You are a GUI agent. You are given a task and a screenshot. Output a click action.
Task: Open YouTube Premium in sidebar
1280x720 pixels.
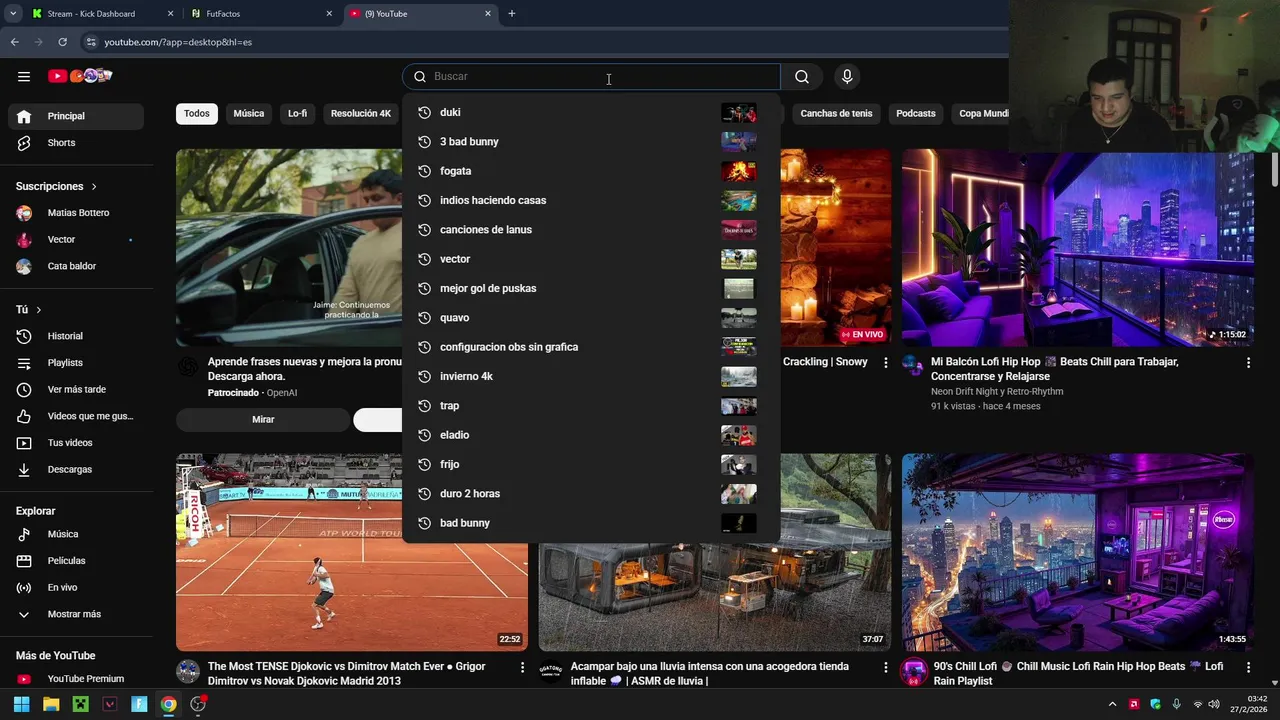pos(76,679)
